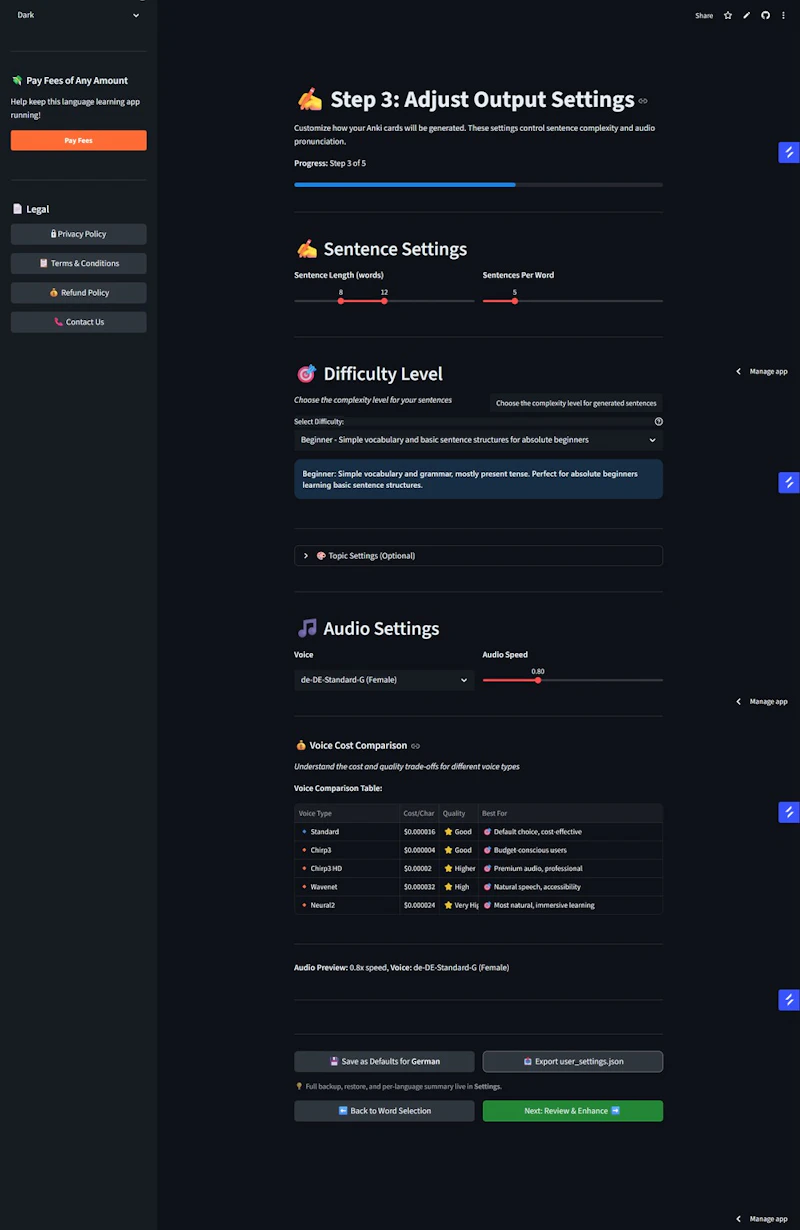This screenshot has height=1230, width=800.
Task: Open the Dark theme dropdown in sidebar
Action: click(x=78, y=15)
